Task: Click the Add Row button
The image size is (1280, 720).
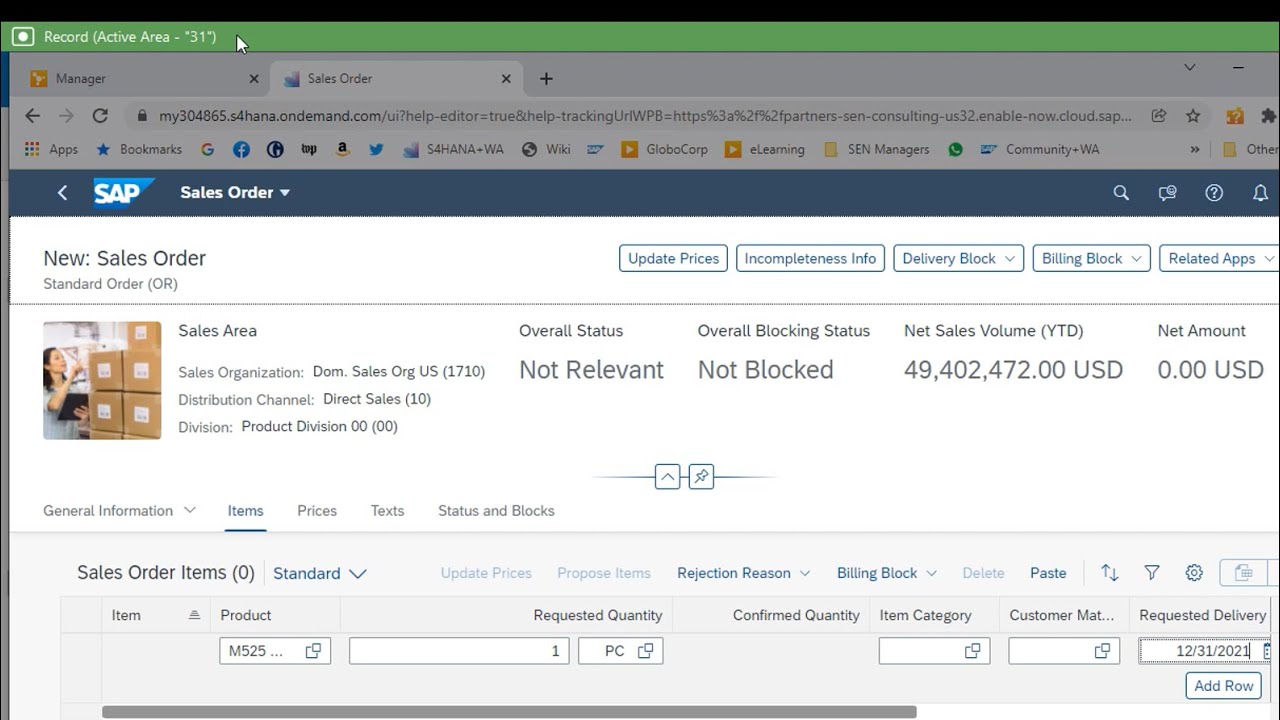Action: 1223,686
